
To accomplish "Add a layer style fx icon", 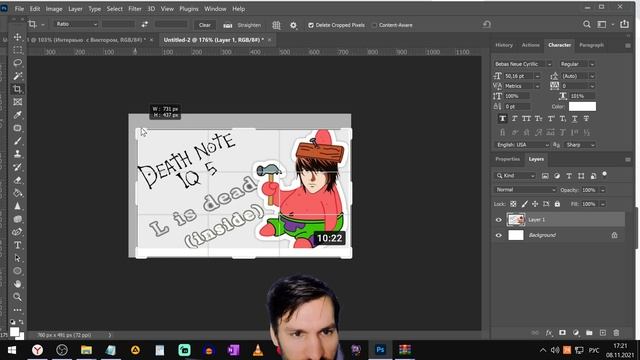I will pyautogui.click(x=549, y=333).
